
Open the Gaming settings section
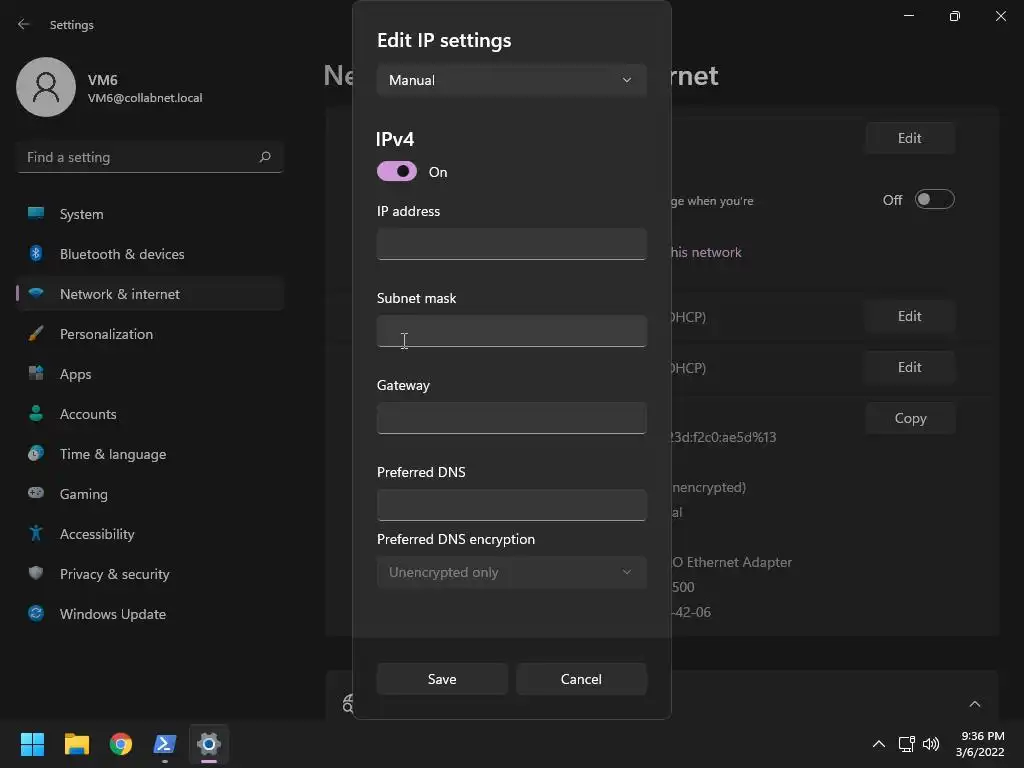(83, 494)
